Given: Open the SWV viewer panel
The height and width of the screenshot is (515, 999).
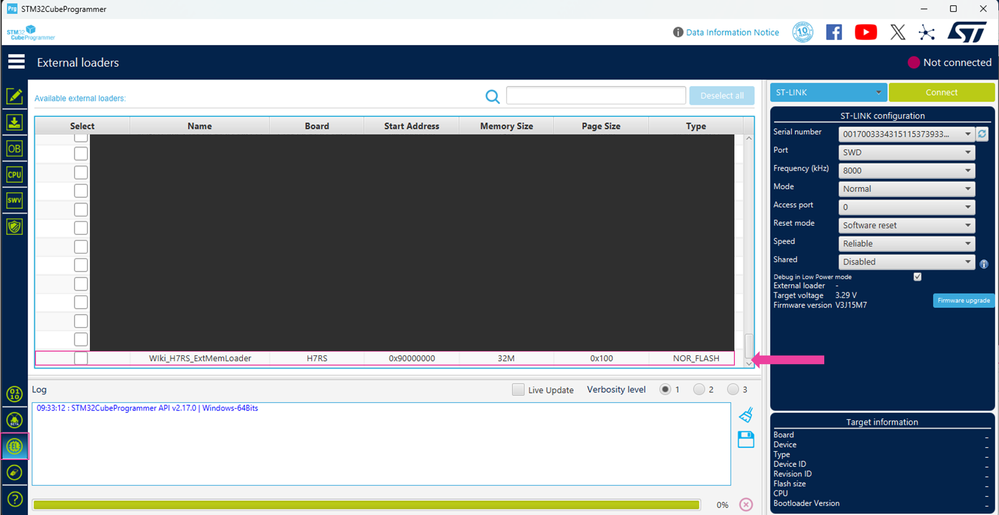Looking at the screenshot, I should [14, 200].
